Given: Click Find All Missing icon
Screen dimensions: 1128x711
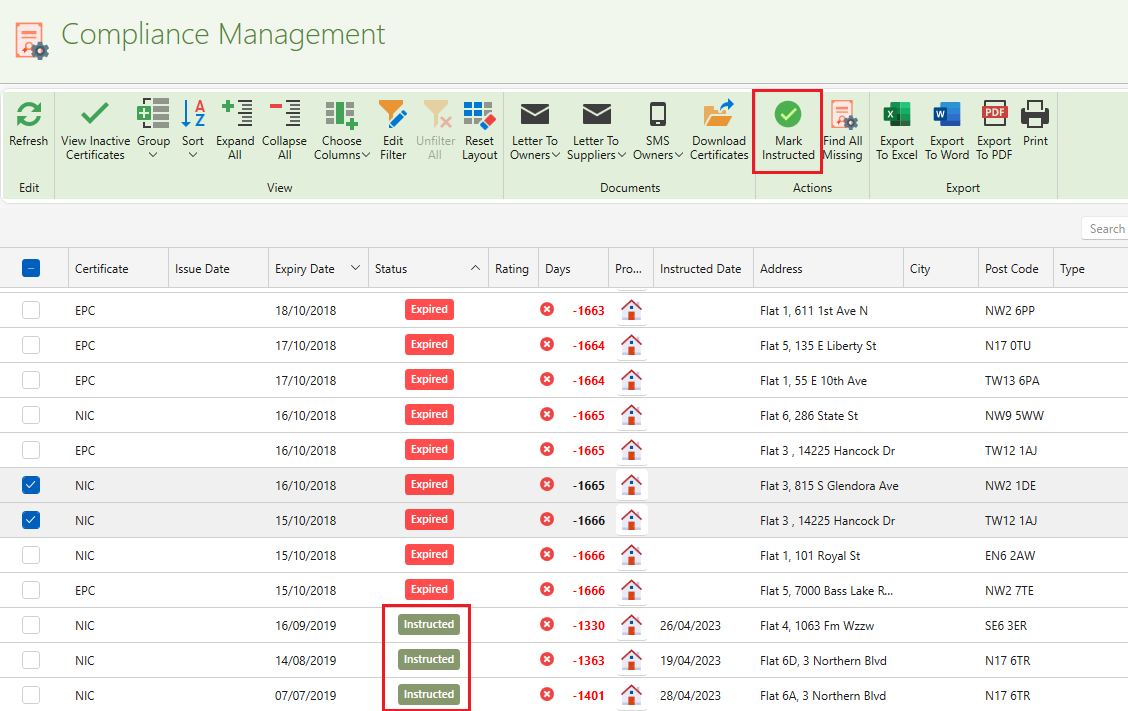Looking at the screenshot, I should pyautogui.click(x=842, y=115).
